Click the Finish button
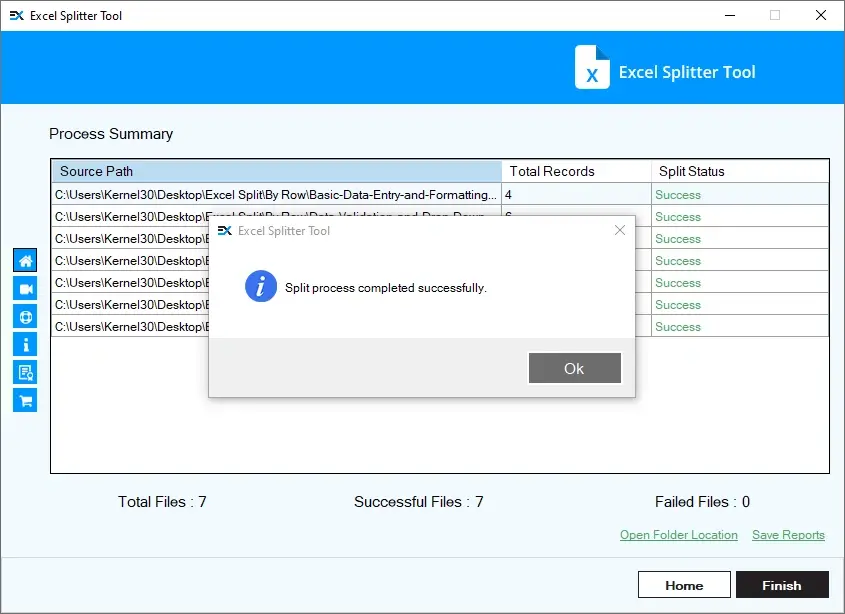 pos(782,585)
